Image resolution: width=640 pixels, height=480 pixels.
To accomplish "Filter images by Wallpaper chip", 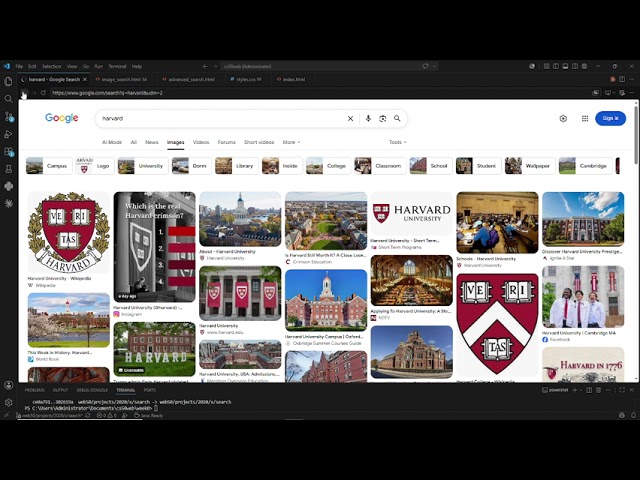I will 530,166.
